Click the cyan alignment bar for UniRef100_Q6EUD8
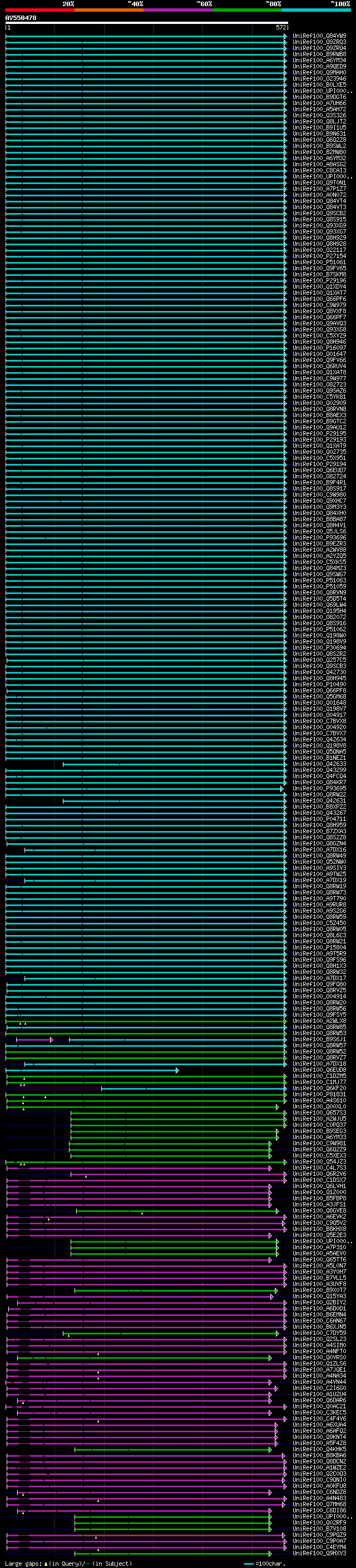 (x=92, y=1070)
